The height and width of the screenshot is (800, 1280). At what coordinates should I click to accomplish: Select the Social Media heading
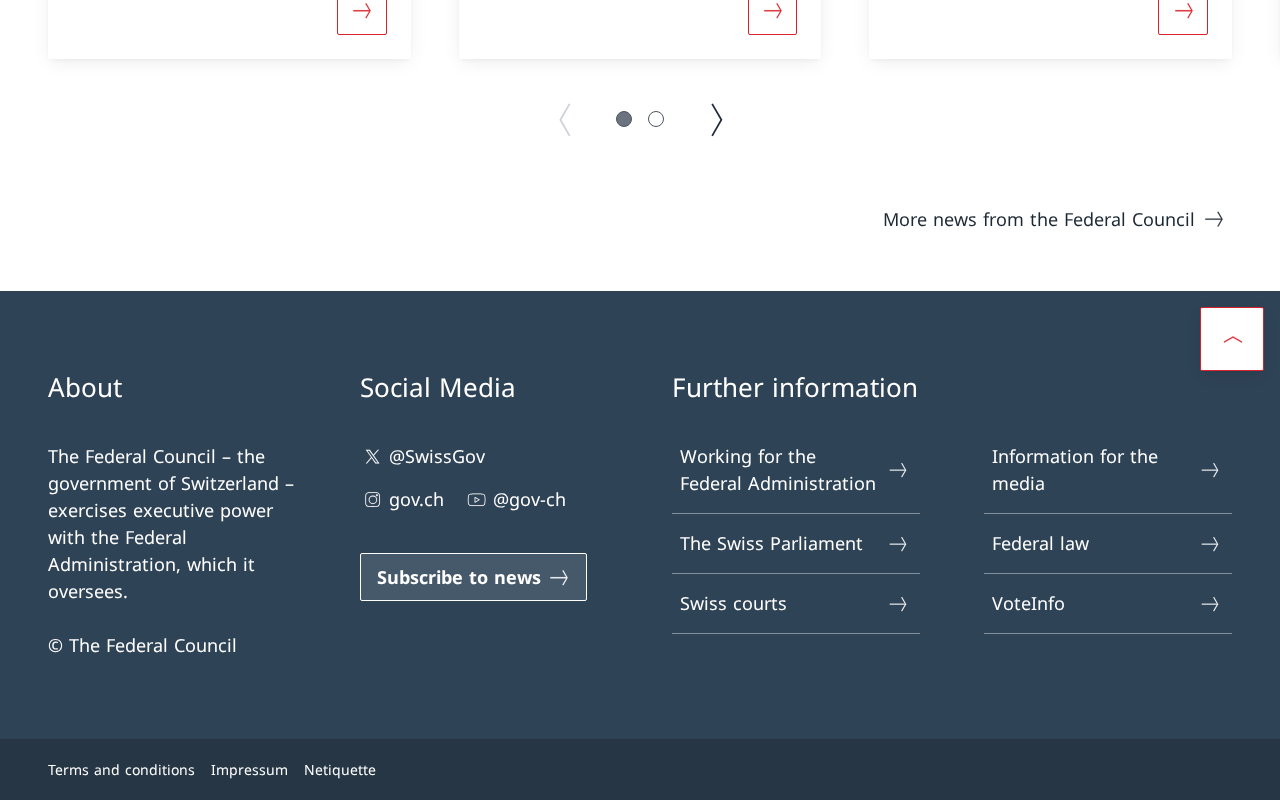pos(438,387)
